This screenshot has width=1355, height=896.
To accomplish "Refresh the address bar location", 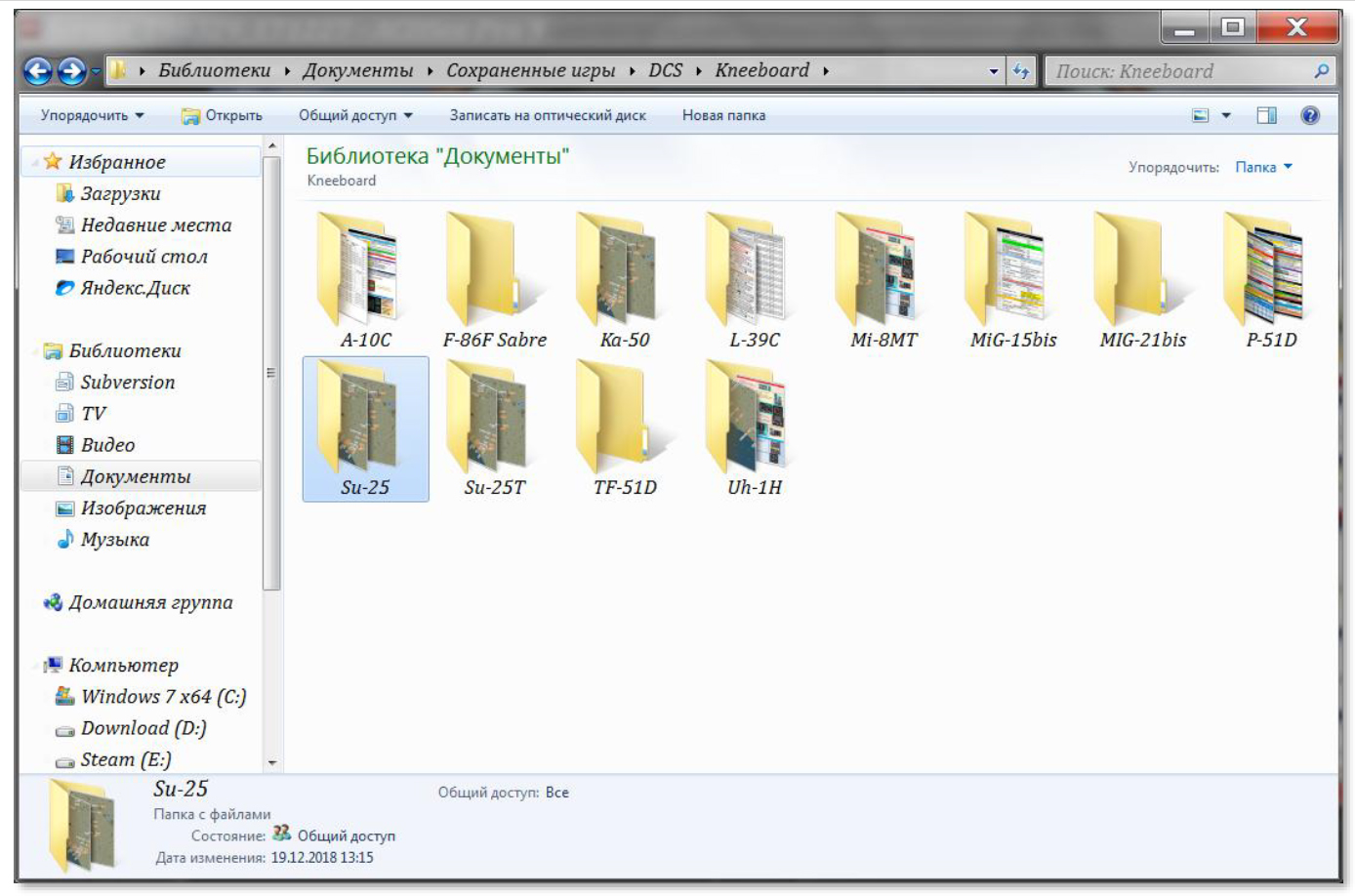I will coord(1021,71).
